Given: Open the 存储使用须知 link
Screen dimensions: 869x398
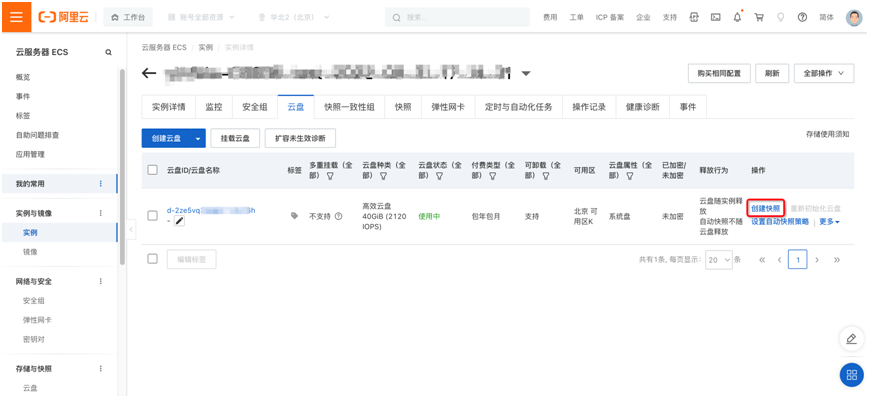Looking at the screenshot, I should pos(827,134).
